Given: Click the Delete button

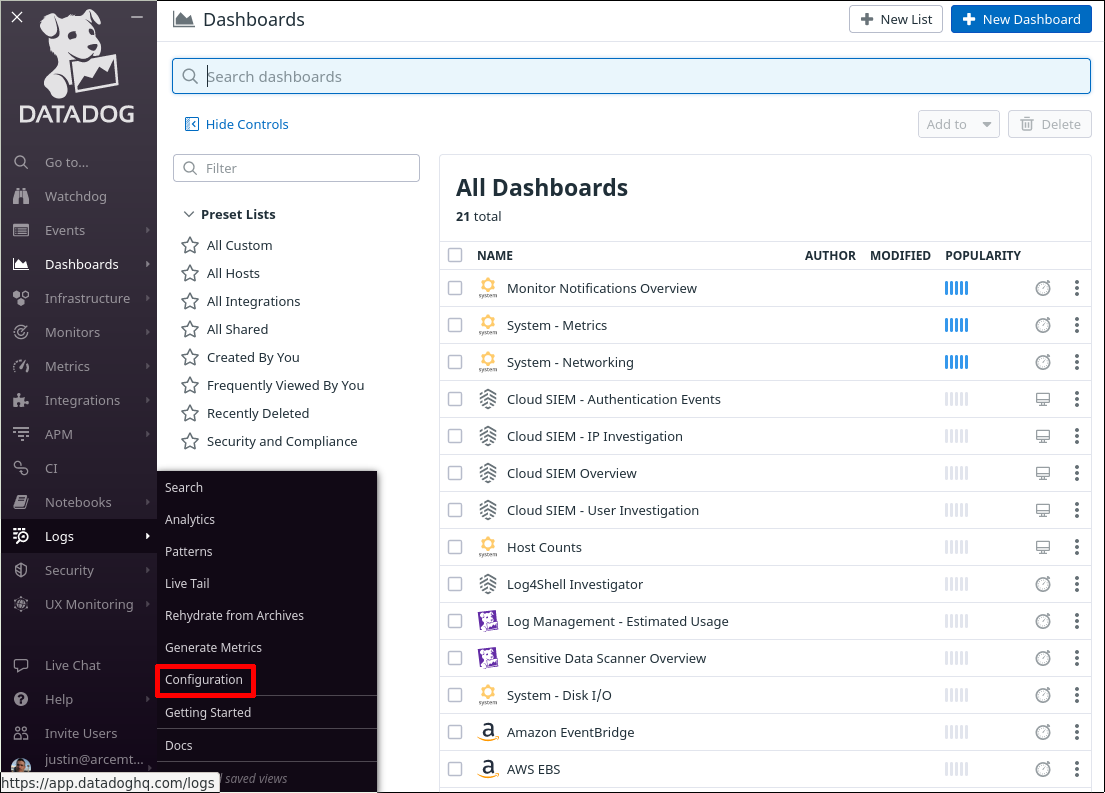Looking at the screenshot, I should [1049, 124].
